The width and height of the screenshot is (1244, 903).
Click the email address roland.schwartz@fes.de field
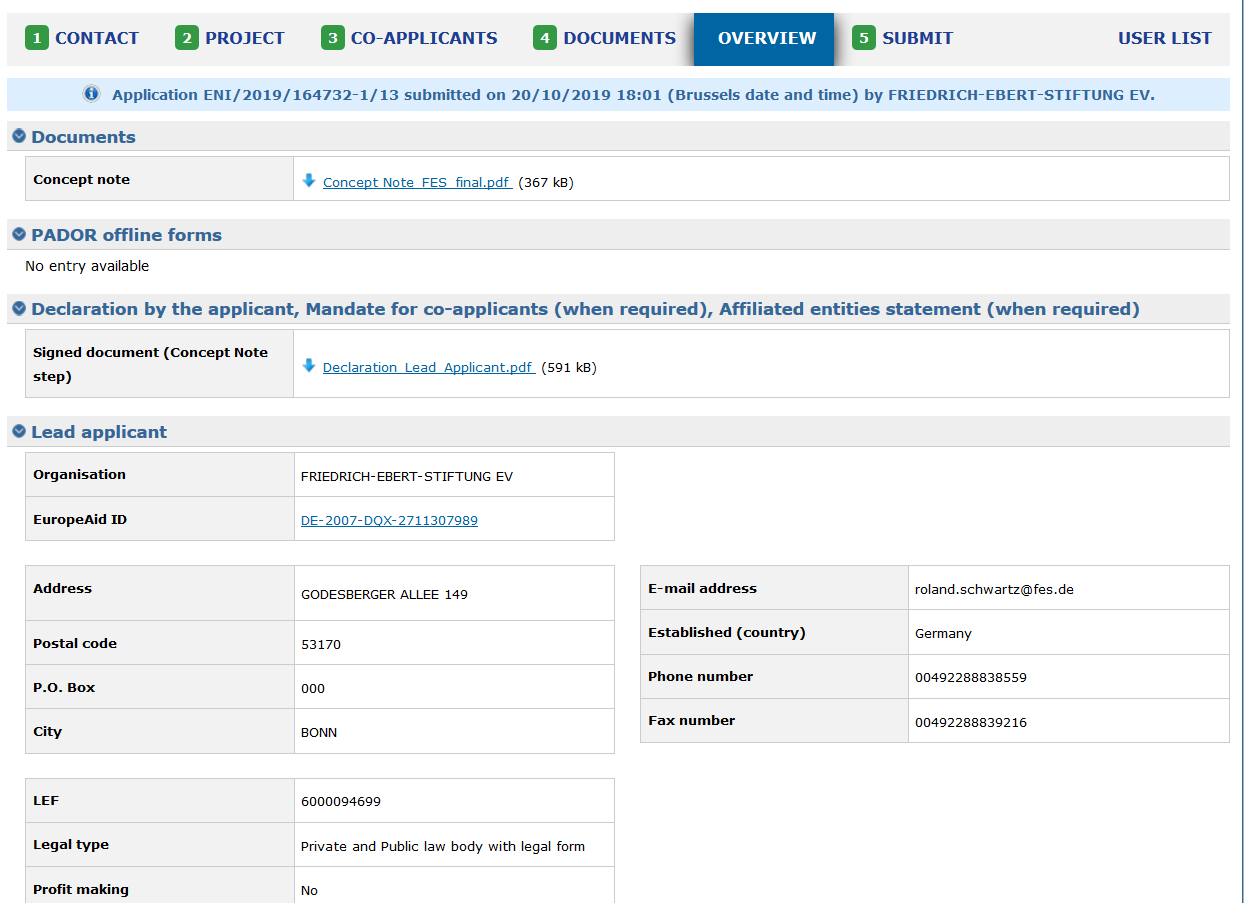click(x=994, y=590)
